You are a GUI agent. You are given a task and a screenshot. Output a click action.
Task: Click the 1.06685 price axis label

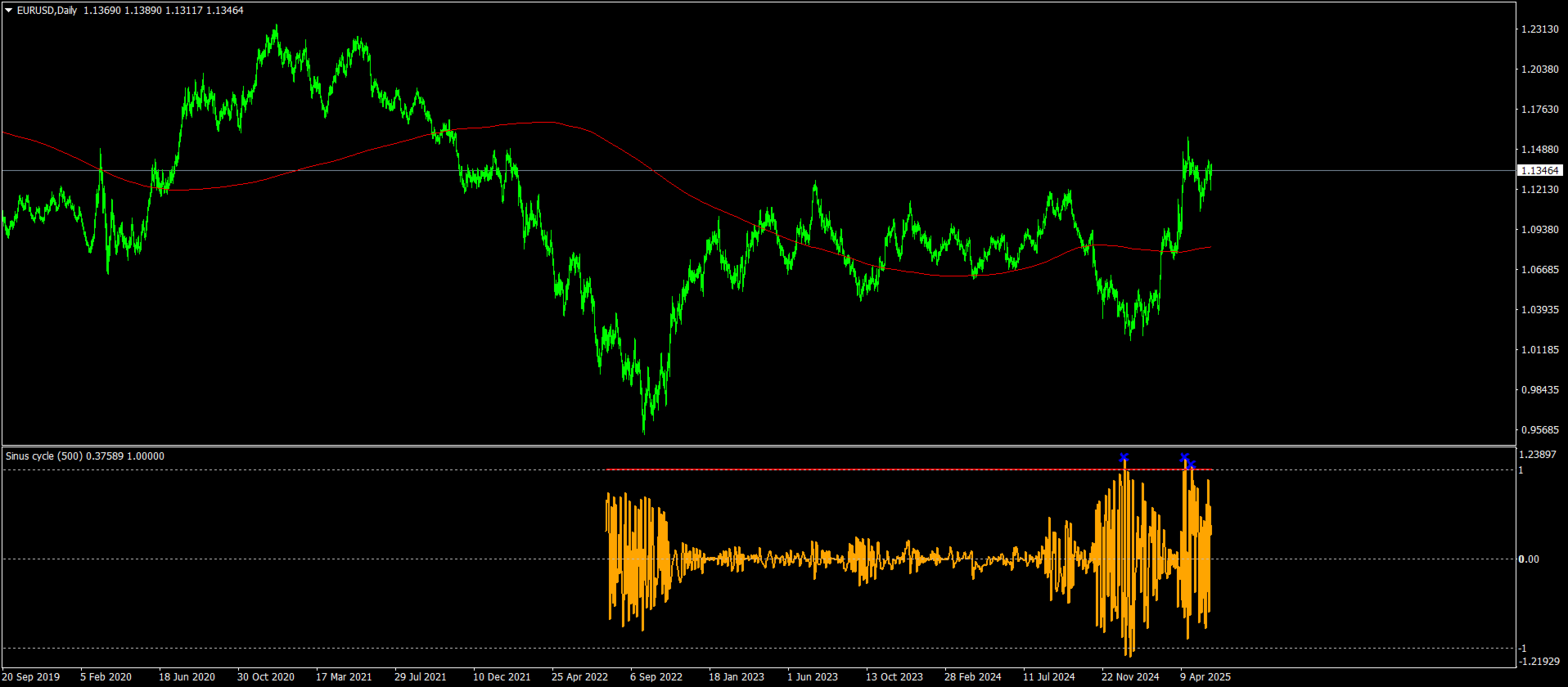coord(1539,270)
